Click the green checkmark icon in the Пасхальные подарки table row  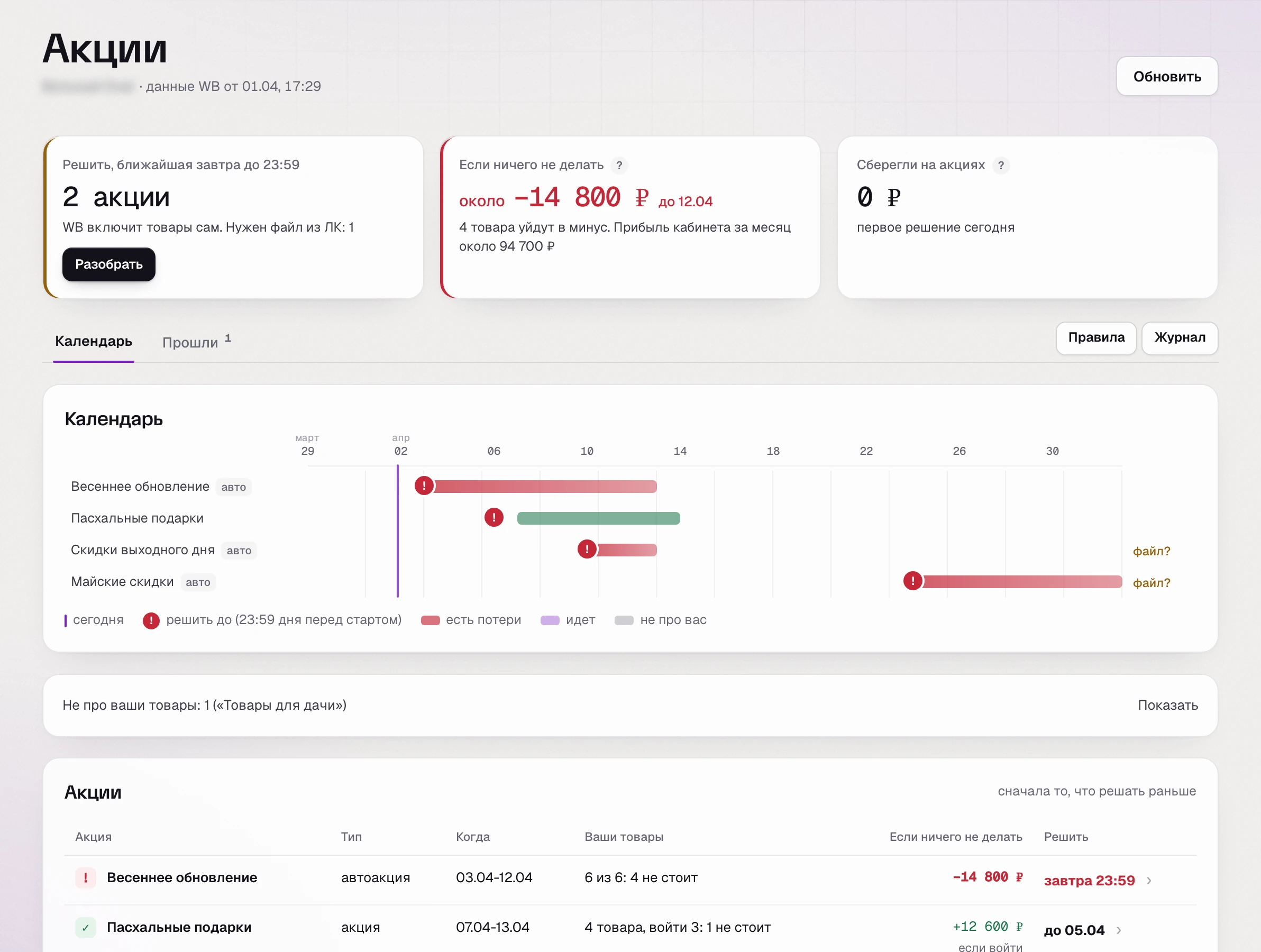pos(86,928)
